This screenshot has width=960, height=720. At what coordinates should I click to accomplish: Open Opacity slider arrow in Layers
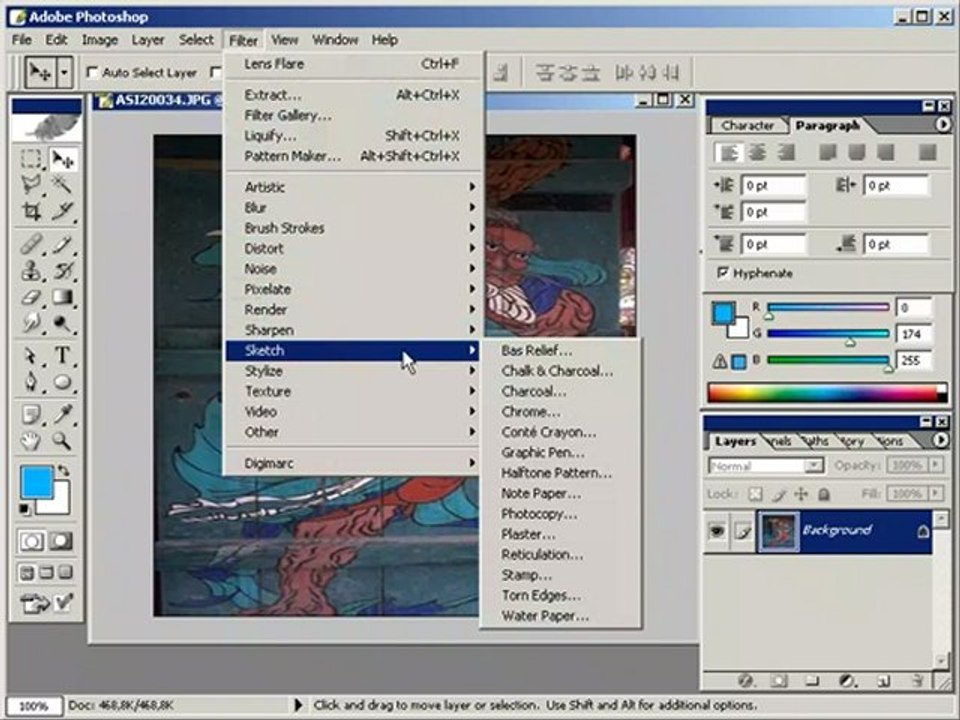(x=936, y=465)
